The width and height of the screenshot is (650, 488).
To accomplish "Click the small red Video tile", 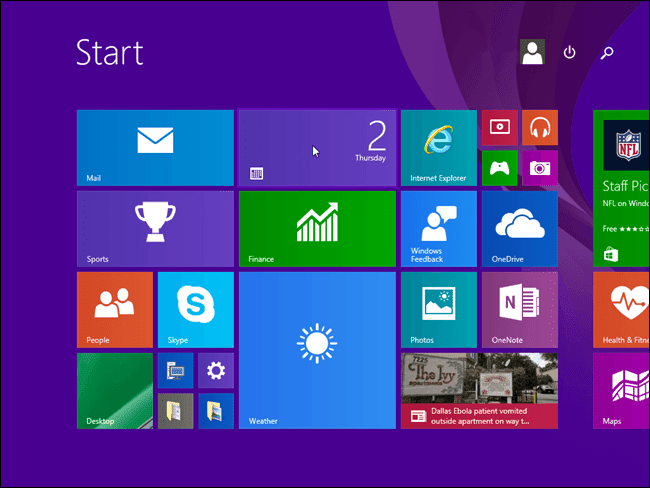I will point(500,127).
